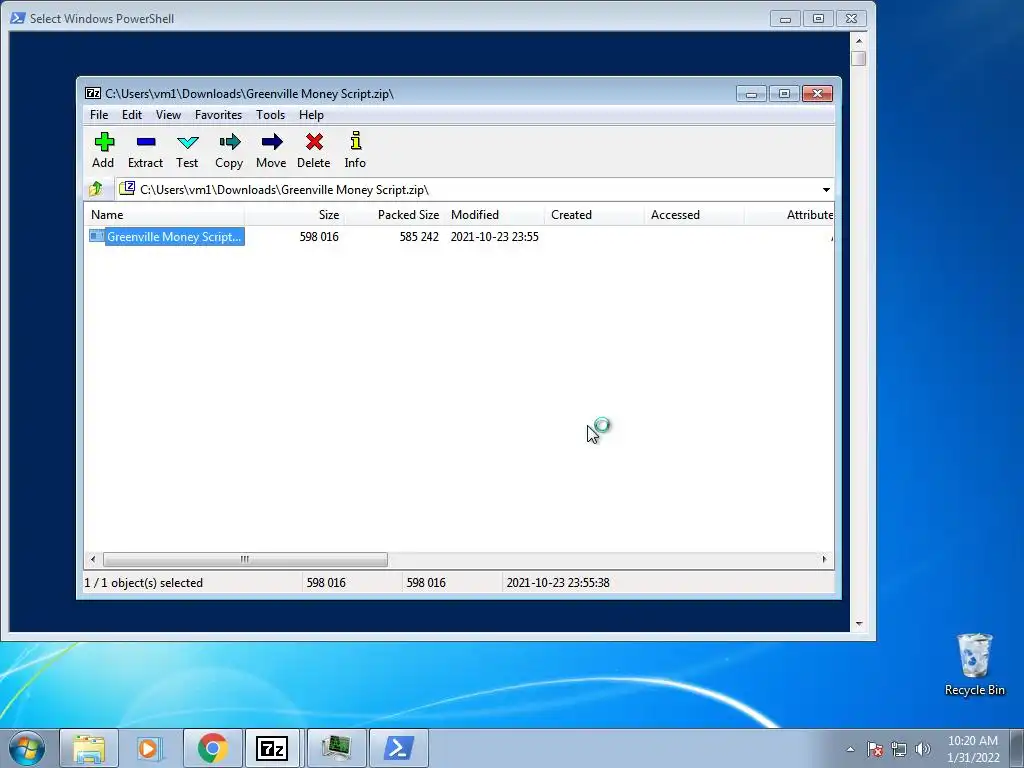This screenshot has height=768, width=1024.
Task: Open the Info icon in toolbar
Action: coord(355,151)
